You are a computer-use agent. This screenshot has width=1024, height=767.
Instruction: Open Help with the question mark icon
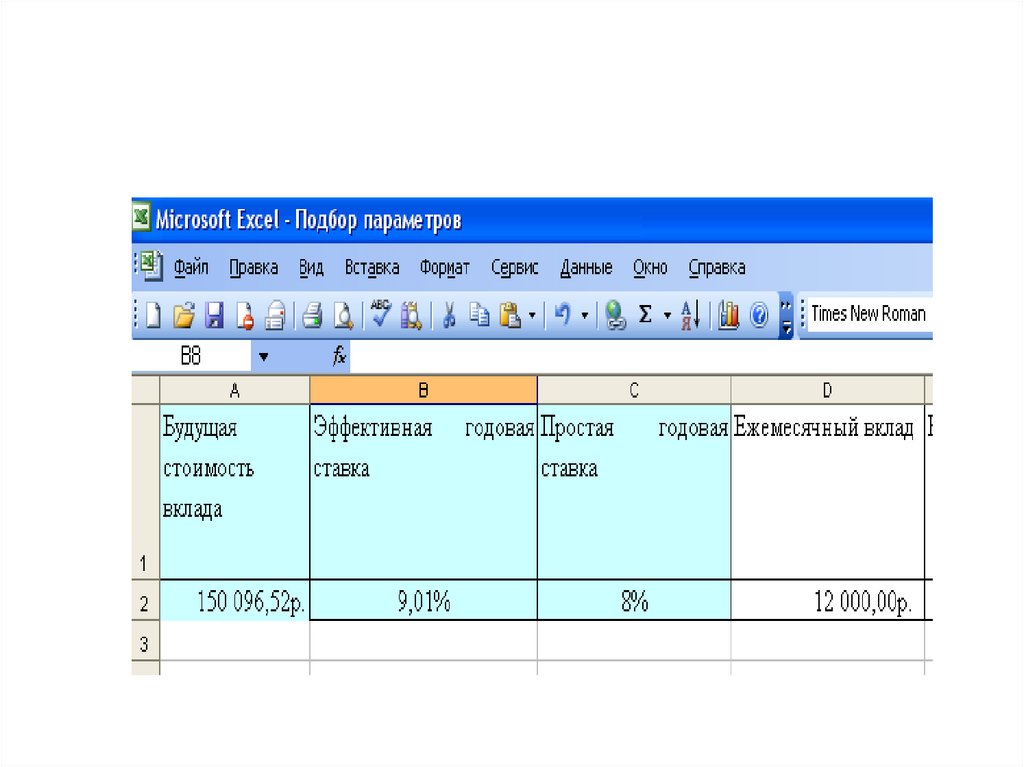pos(759,316)
